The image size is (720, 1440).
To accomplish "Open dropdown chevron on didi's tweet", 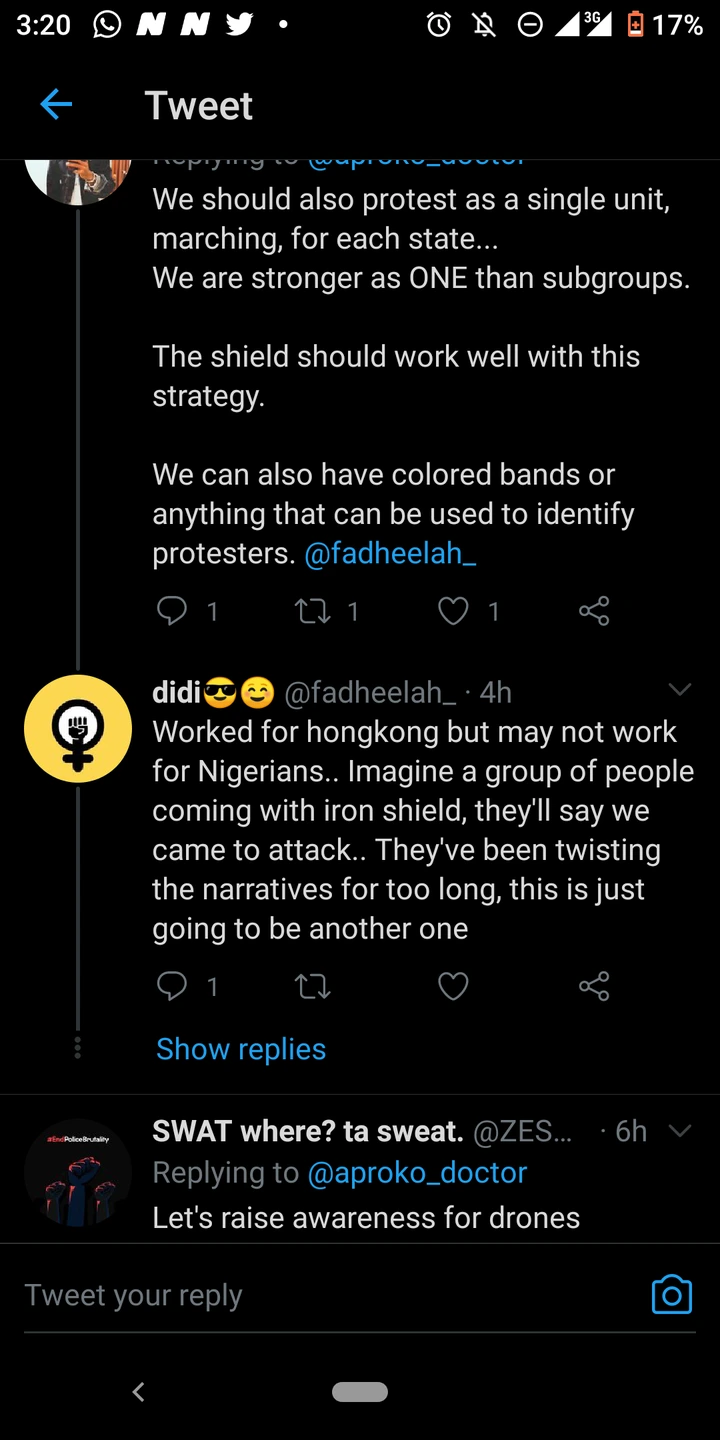I will pos(680,690).
